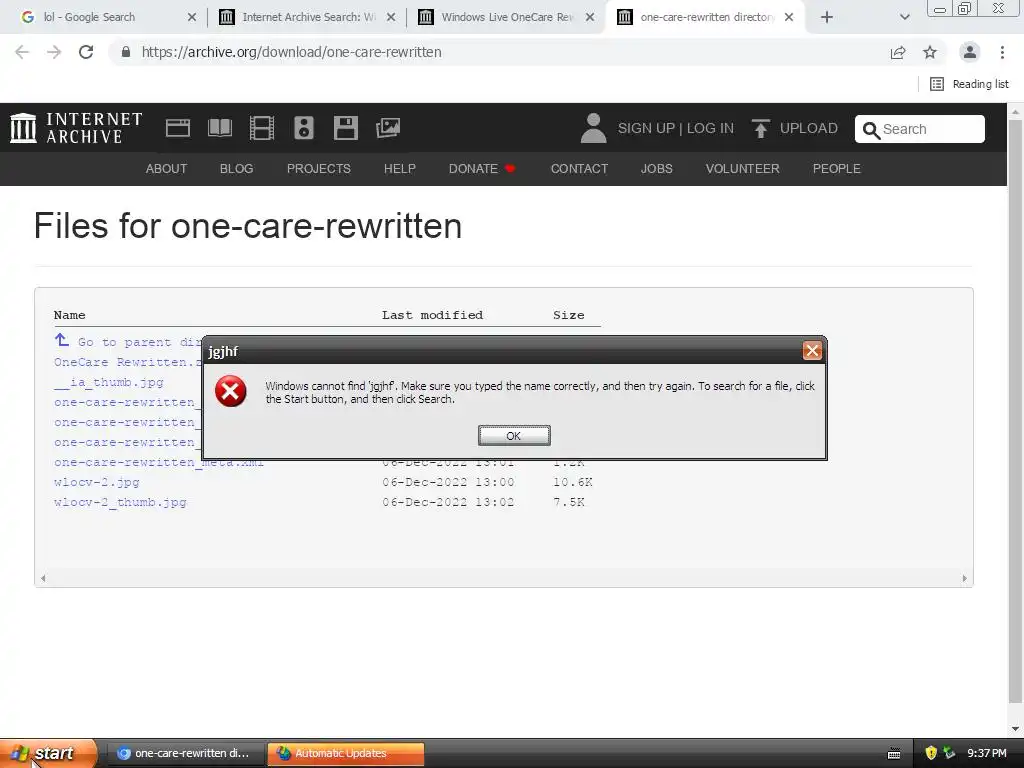
Task: Click the parent directory up-arrow icon
Action: 61,340
